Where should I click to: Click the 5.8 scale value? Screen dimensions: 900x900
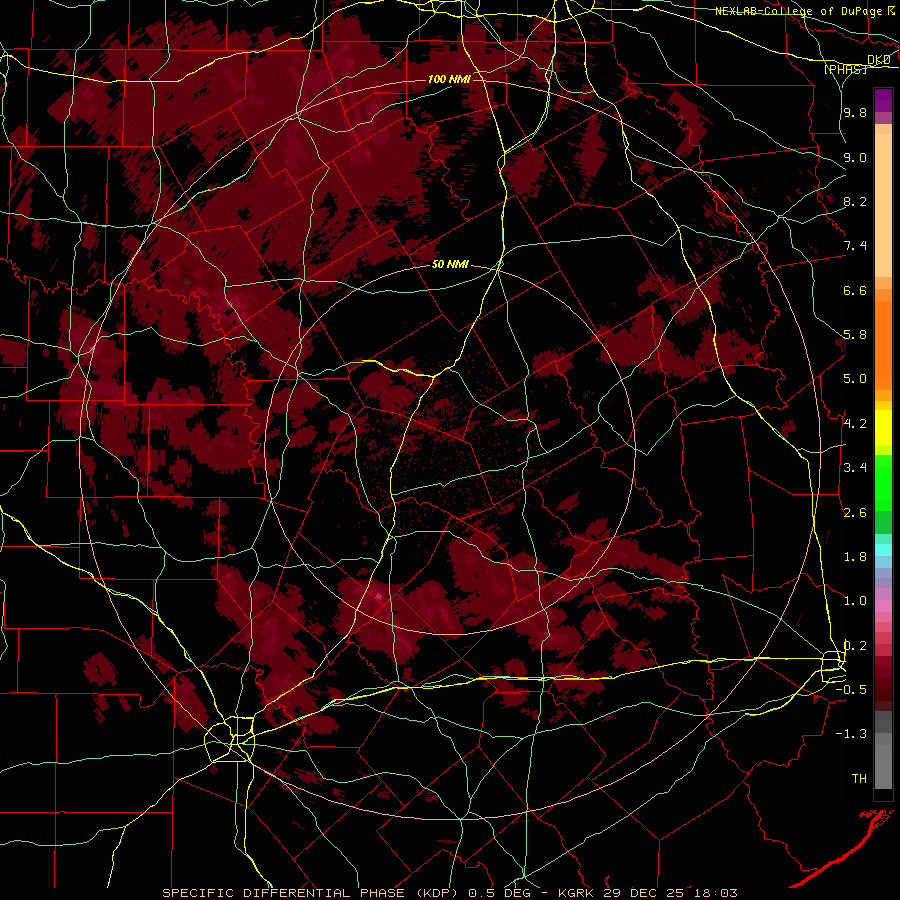click(x=855, y=335)
